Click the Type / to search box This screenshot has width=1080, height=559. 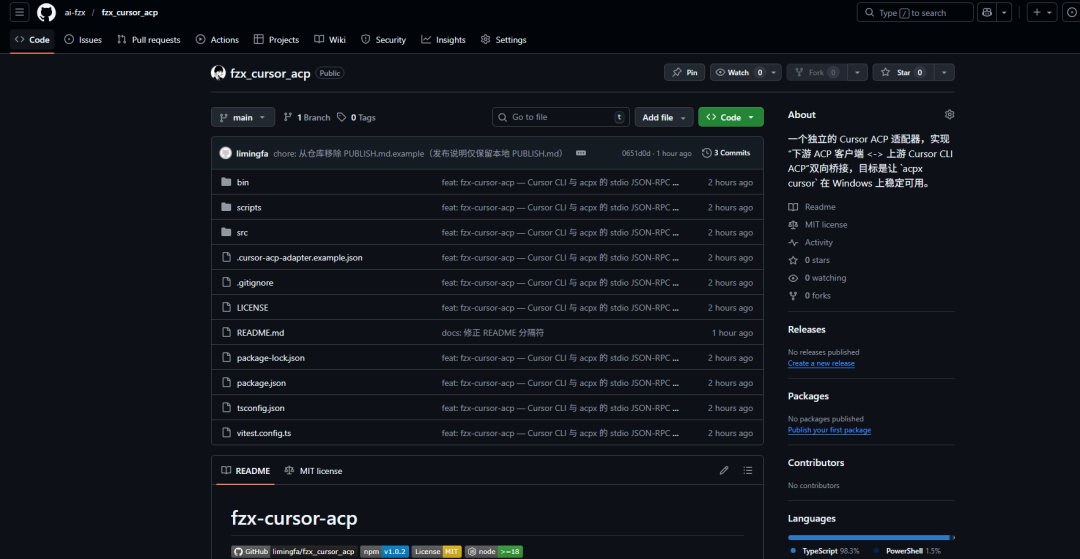[x=915, y=12]
